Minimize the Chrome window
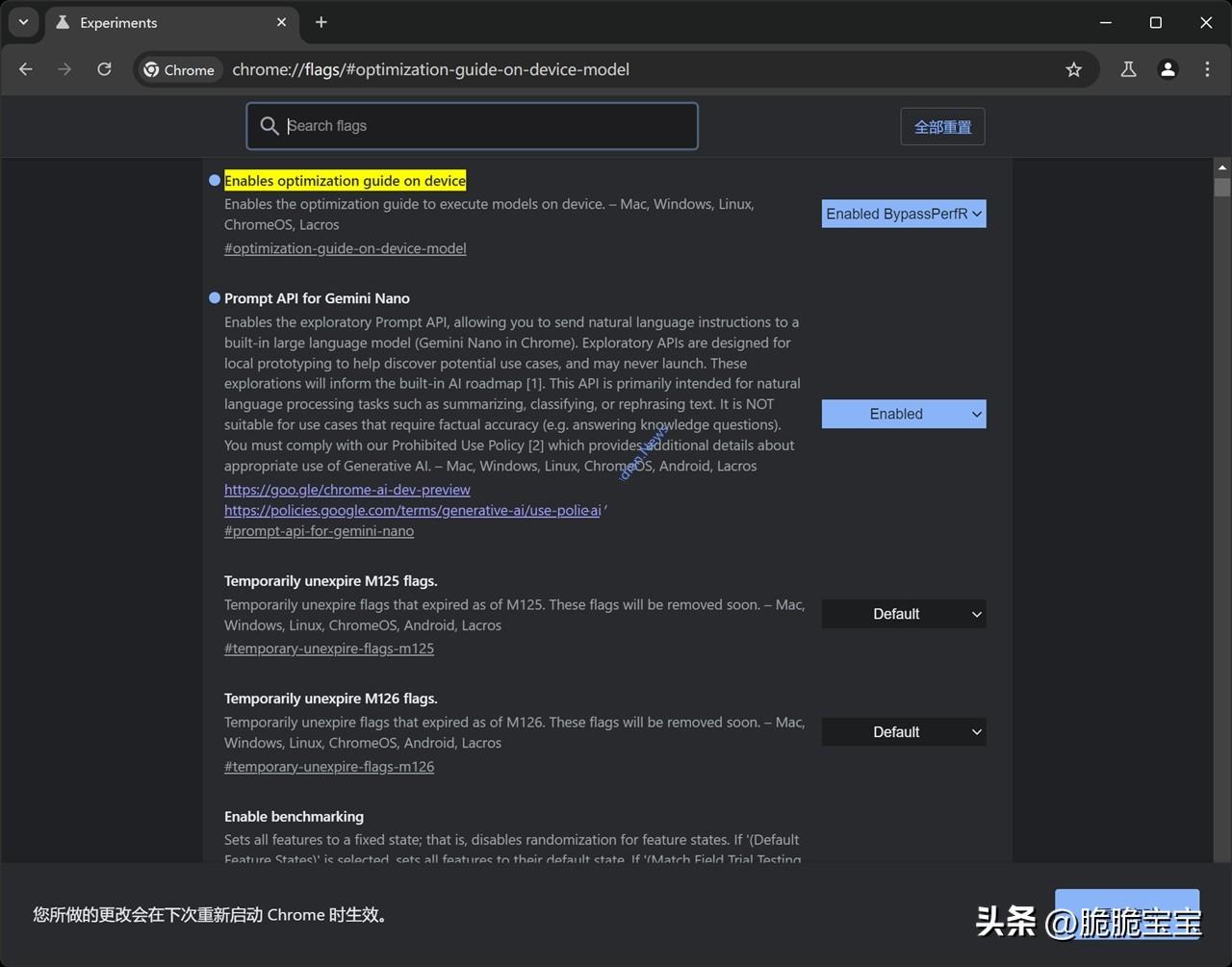1232x967 pixels. coord(1106,22)
